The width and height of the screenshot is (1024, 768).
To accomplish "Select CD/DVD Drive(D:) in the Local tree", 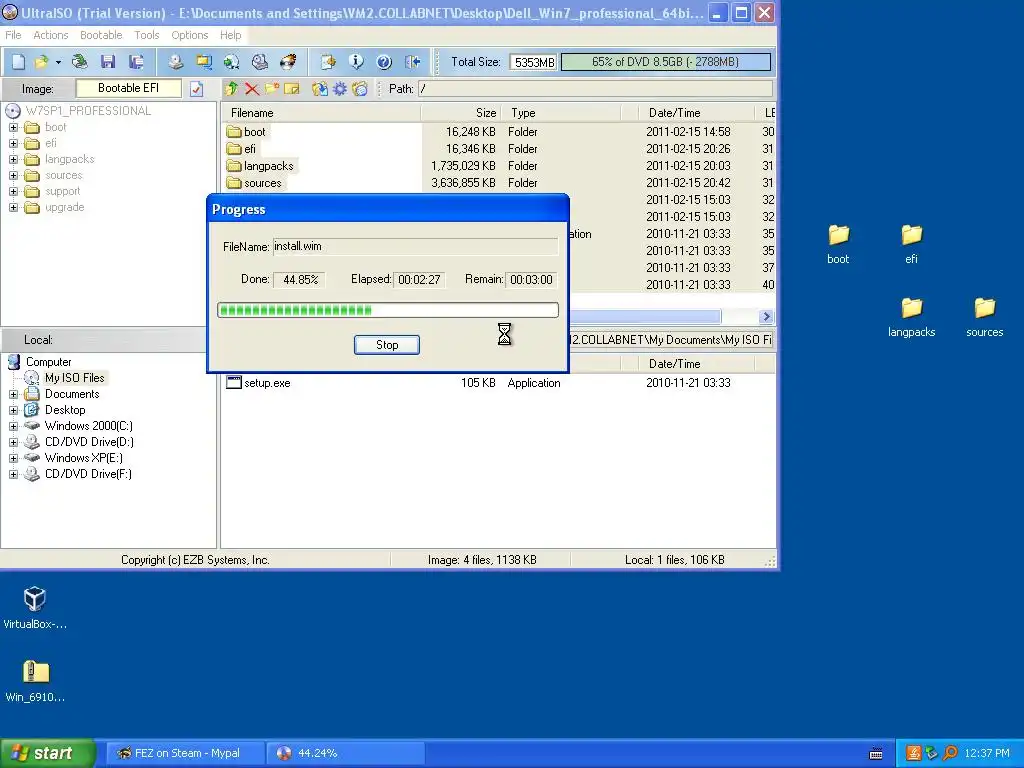I will [89, 442].
